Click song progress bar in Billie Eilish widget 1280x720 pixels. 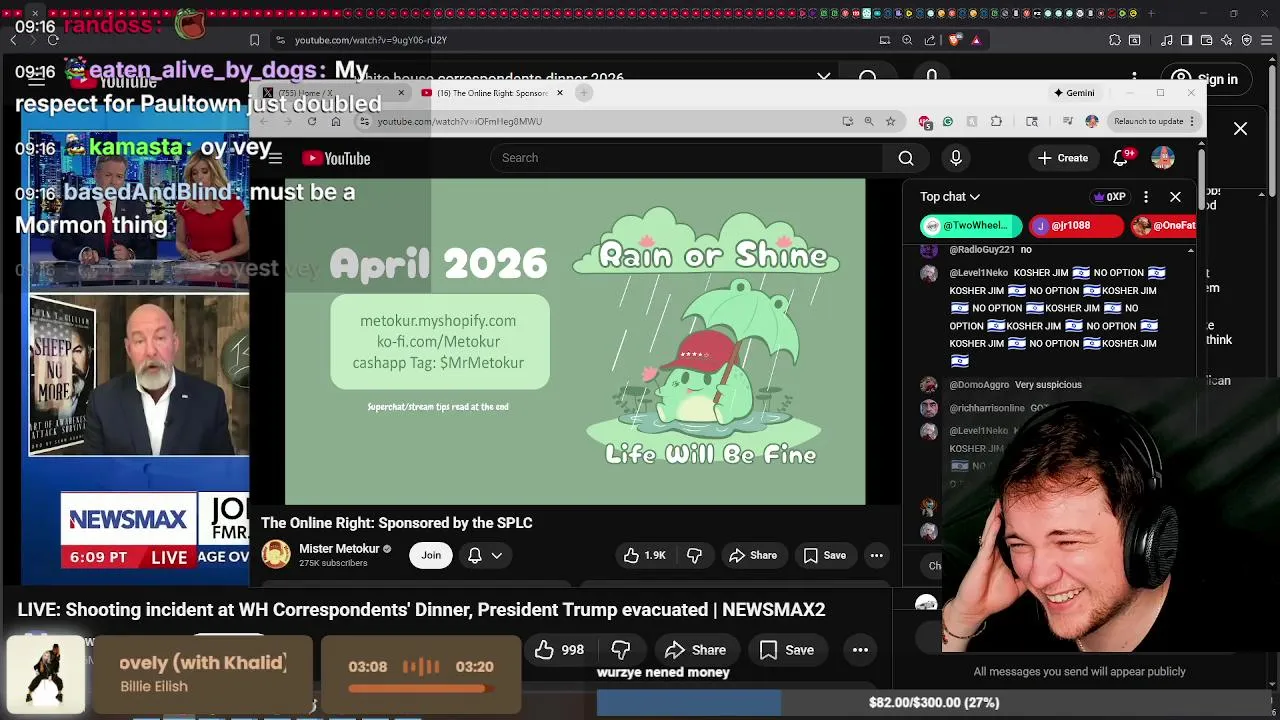pyautogui.click(x=420, y=688)
